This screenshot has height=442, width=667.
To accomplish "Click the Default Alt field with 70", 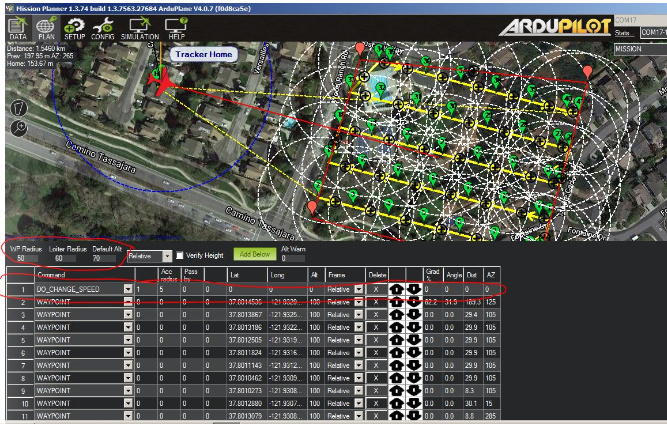I will point(104,258).
